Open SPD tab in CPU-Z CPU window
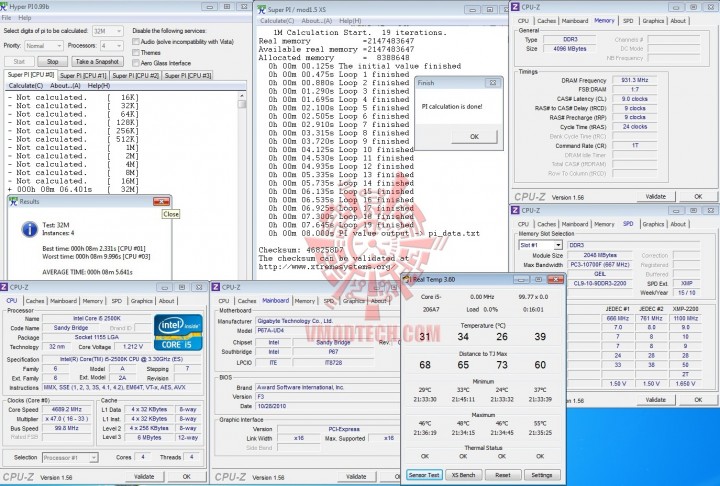The image size is (720, 486). 117,301
